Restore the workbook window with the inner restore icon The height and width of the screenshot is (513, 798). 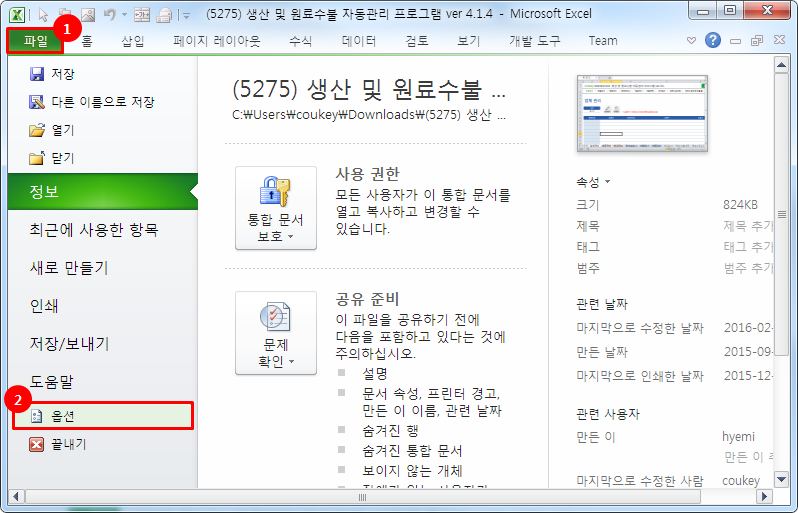tap(757, 40)
